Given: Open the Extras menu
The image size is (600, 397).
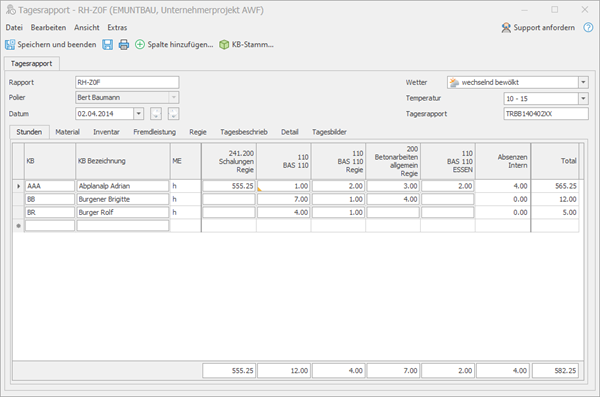Looking at the screenshot, I should (x=117, y=28).
